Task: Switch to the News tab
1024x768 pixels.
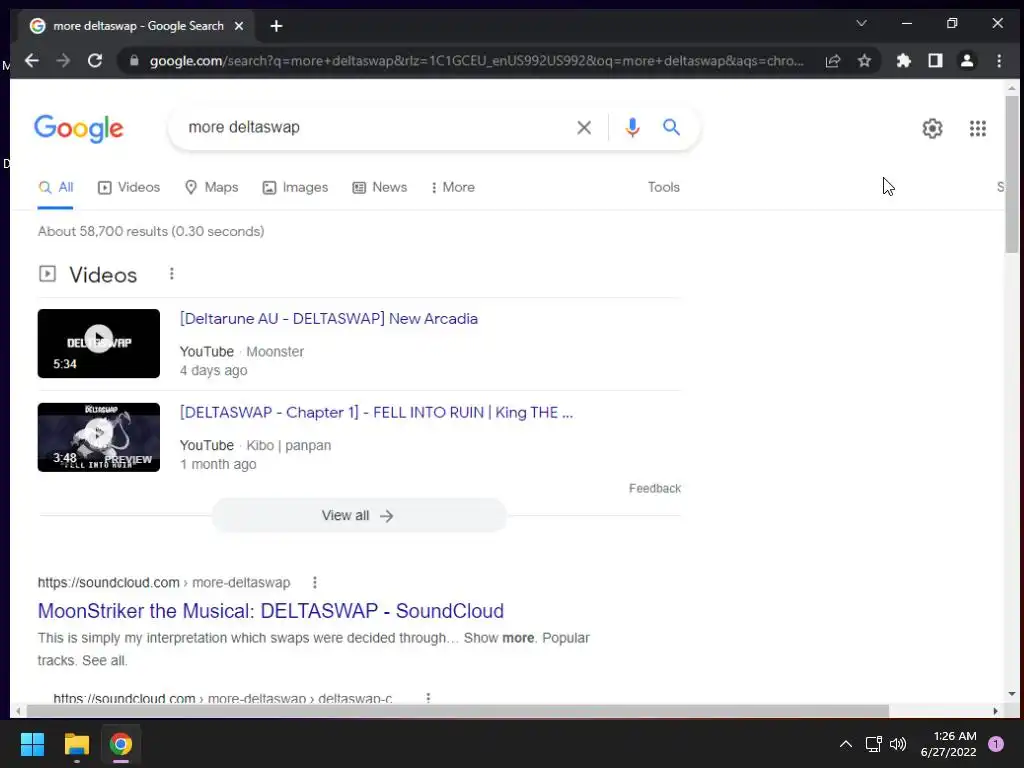Action: [x=379, y=187]
